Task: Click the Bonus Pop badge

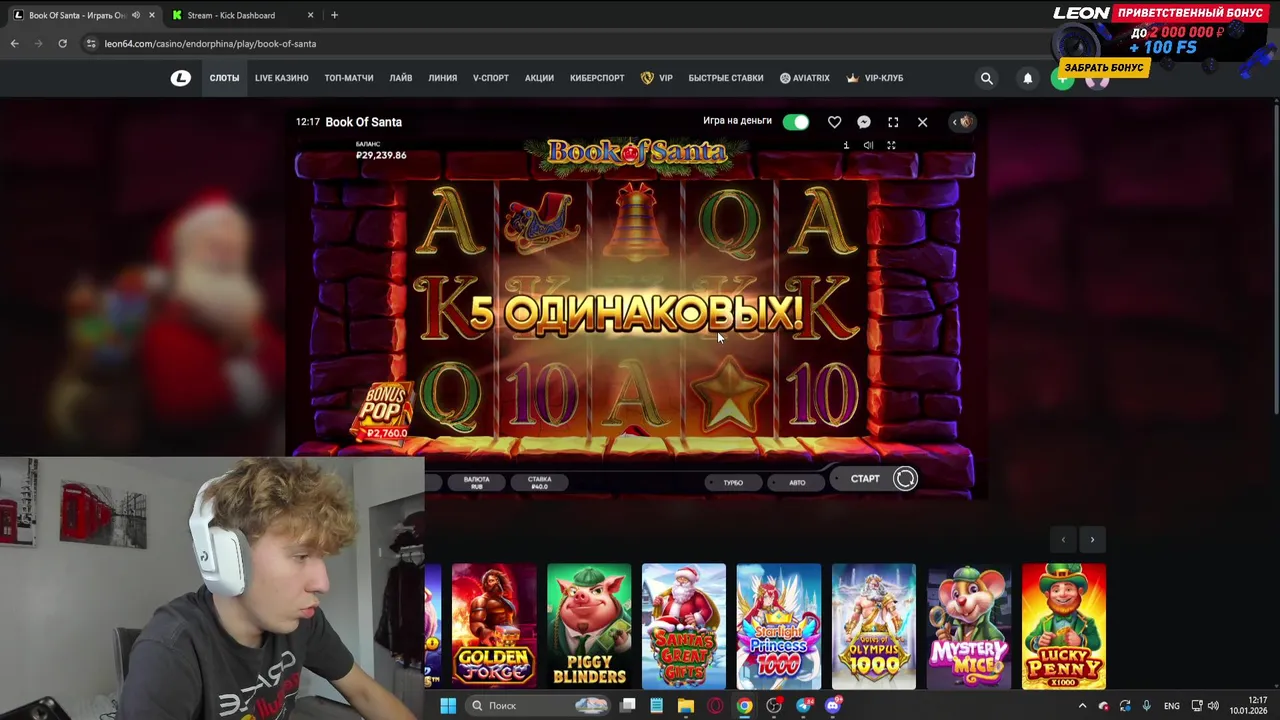Action: 386,411
